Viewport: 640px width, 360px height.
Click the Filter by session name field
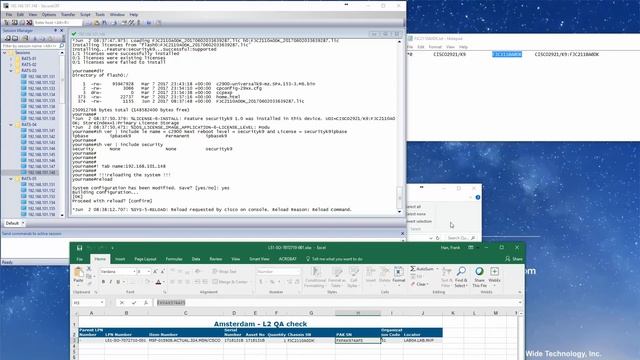tap(30, 46)
